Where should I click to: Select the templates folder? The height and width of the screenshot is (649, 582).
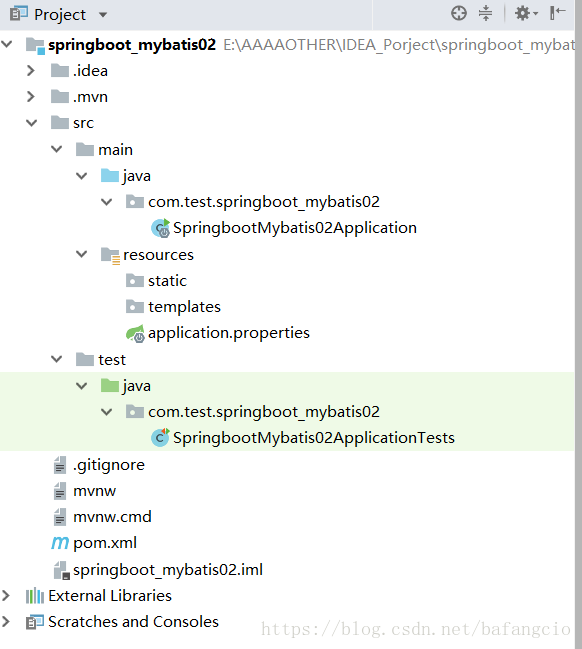(184, 307)
